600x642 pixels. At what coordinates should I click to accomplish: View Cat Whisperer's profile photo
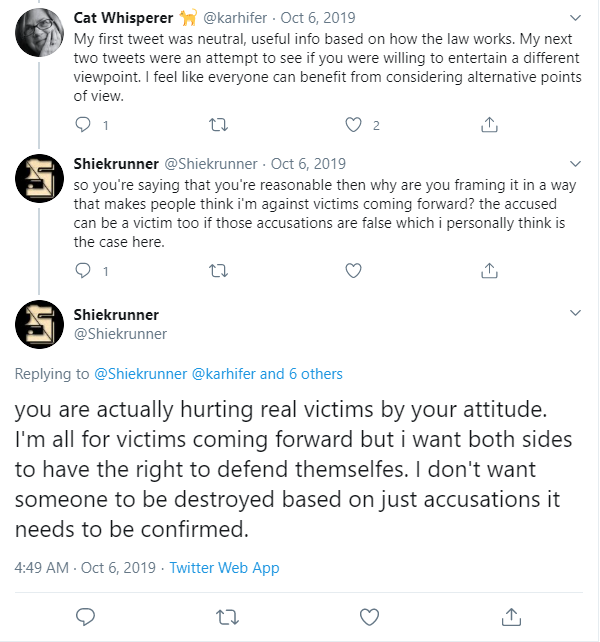pos(39,32)
